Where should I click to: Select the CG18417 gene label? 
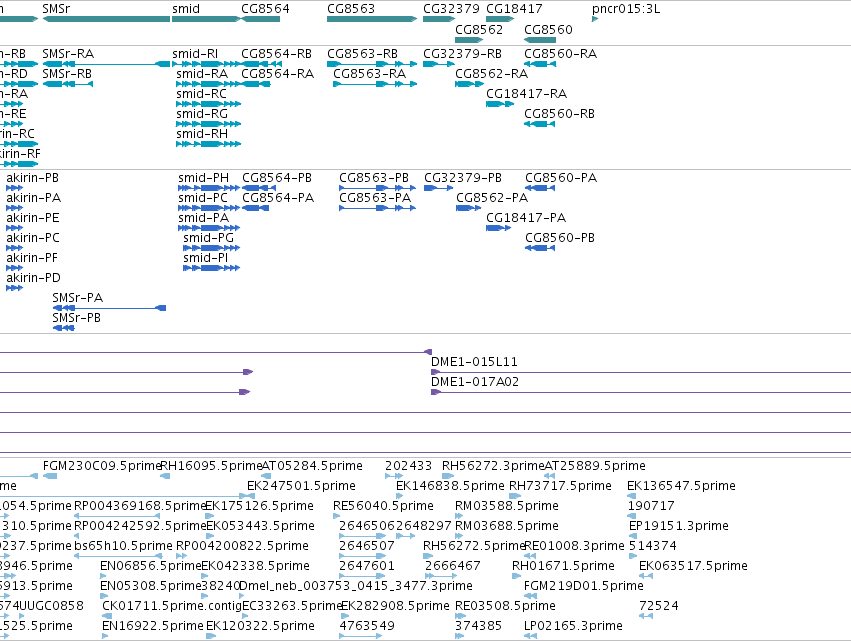[514, 9]
